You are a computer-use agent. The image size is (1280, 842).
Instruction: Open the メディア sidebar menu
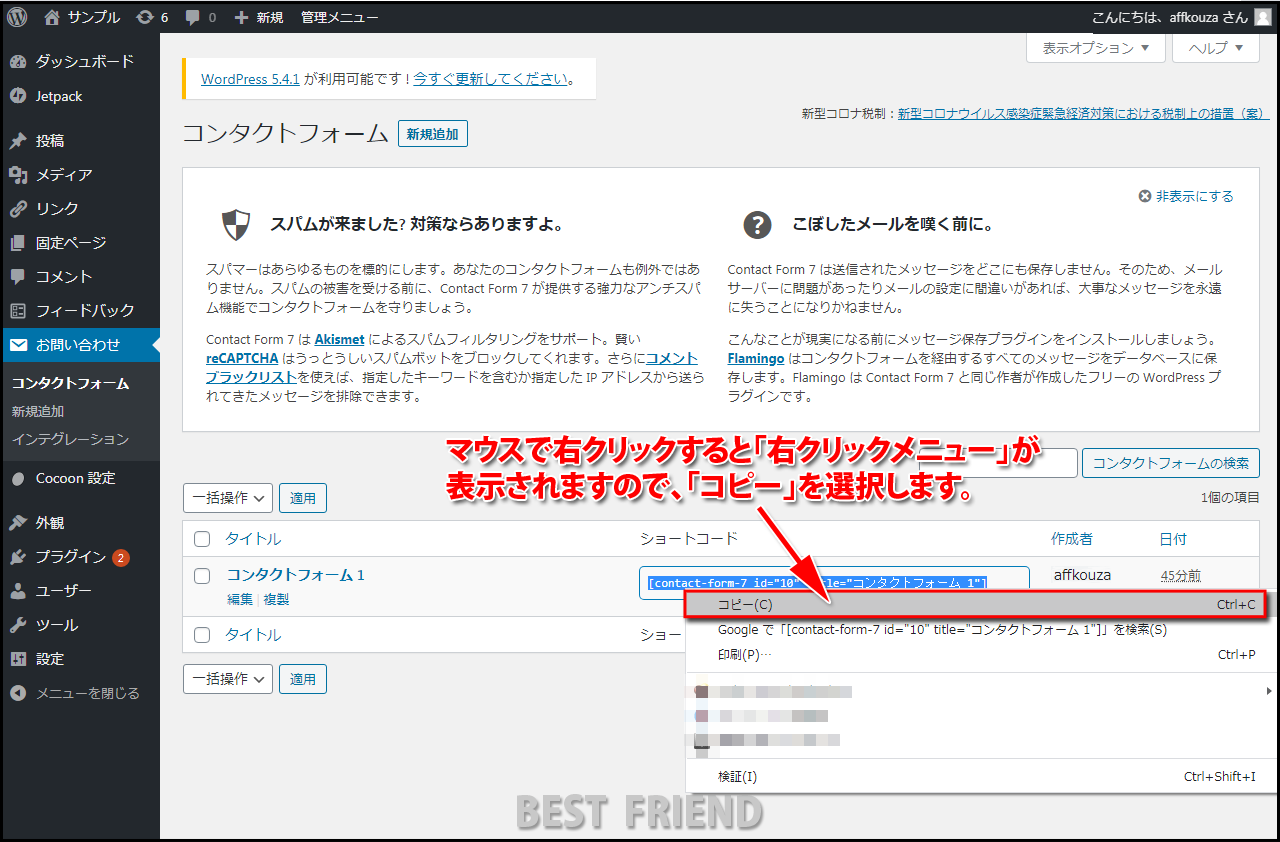[x=64, y=175]
